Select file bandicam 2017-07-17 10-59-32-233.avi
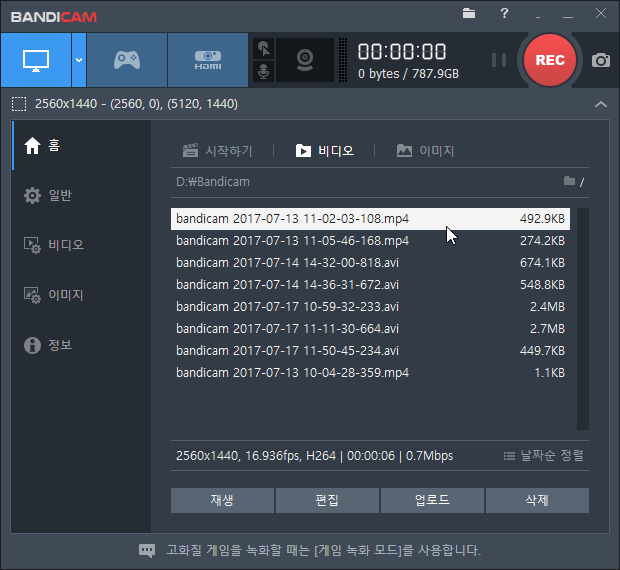Image resolution: width=620 pixels, height=570 pixels. [370, 307]
